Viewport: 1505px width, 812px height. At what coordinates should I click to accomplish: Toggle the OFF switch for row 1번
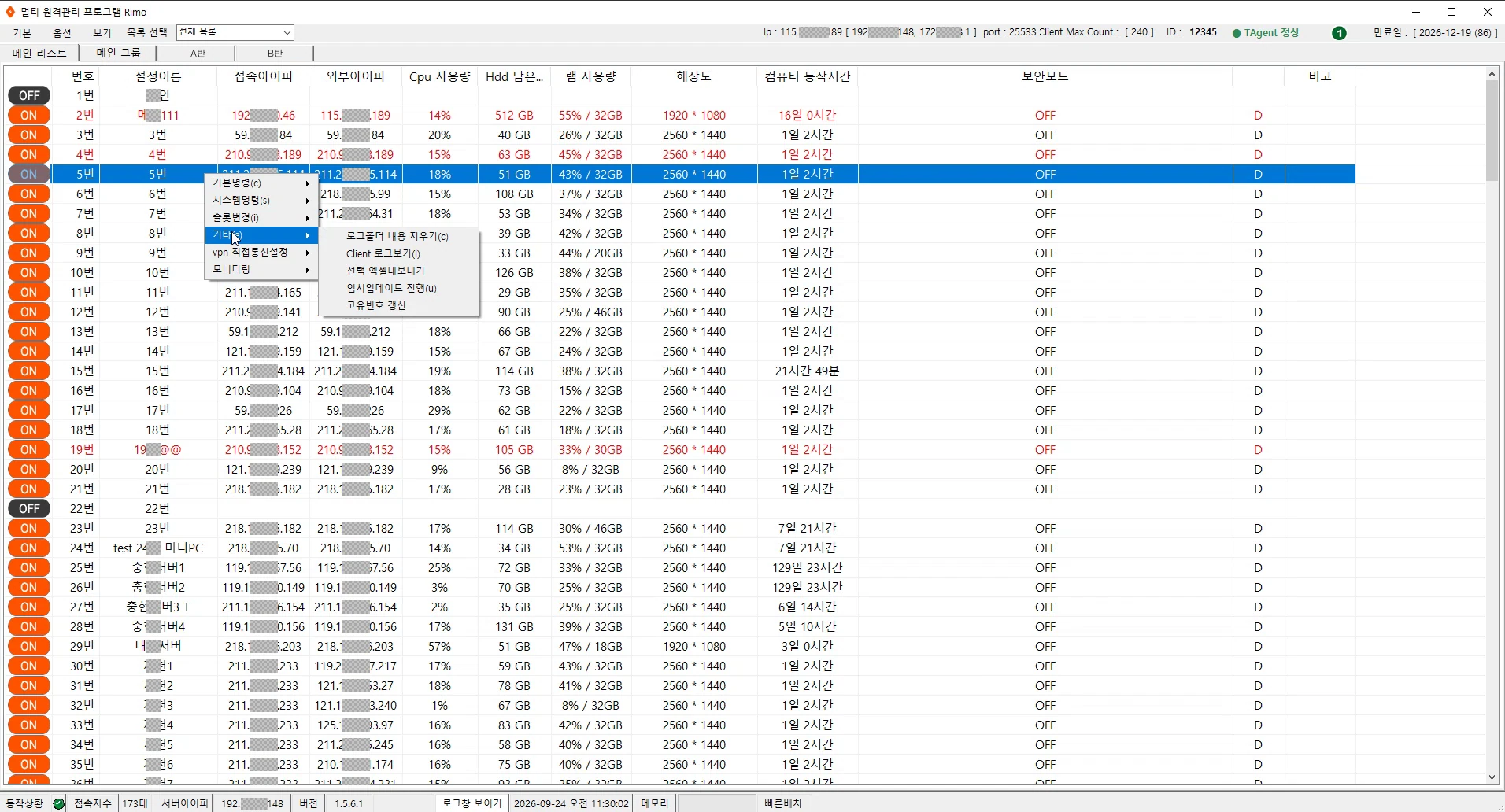[x=29, y=95]
